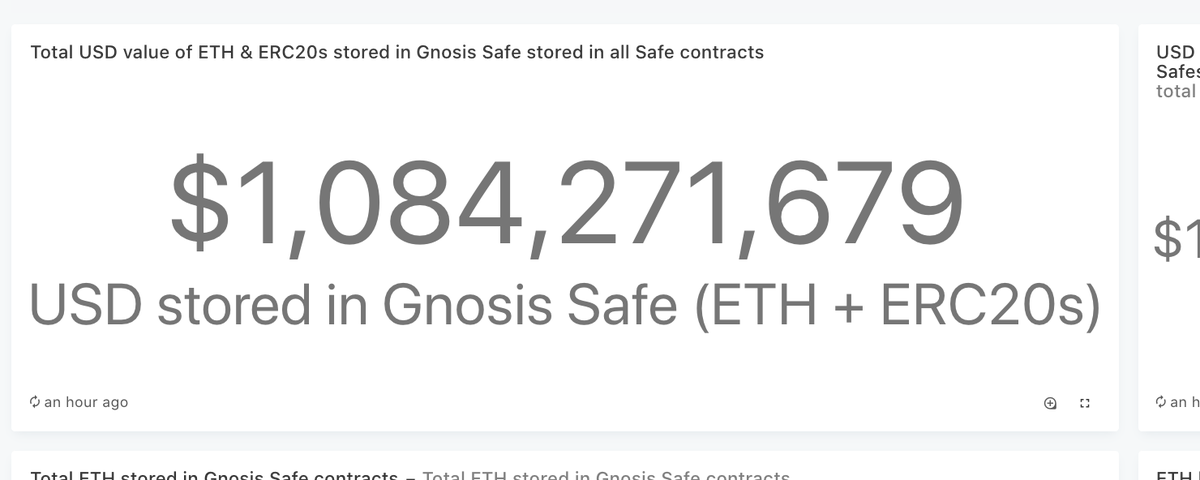Viewport: 1200px width, 480px height.
Task: Click the cut-off '$1' counter on the right card
Action: 1176,240
